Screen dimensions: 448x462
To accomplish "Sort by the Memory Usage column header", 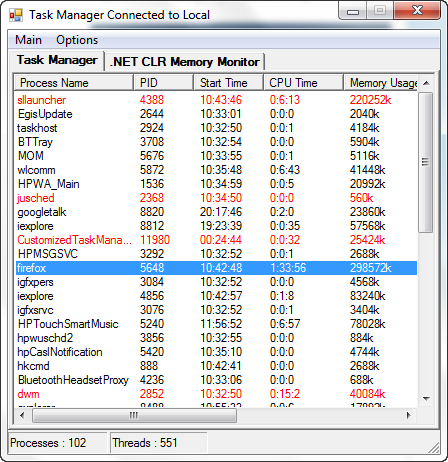I will click(380, 83).
